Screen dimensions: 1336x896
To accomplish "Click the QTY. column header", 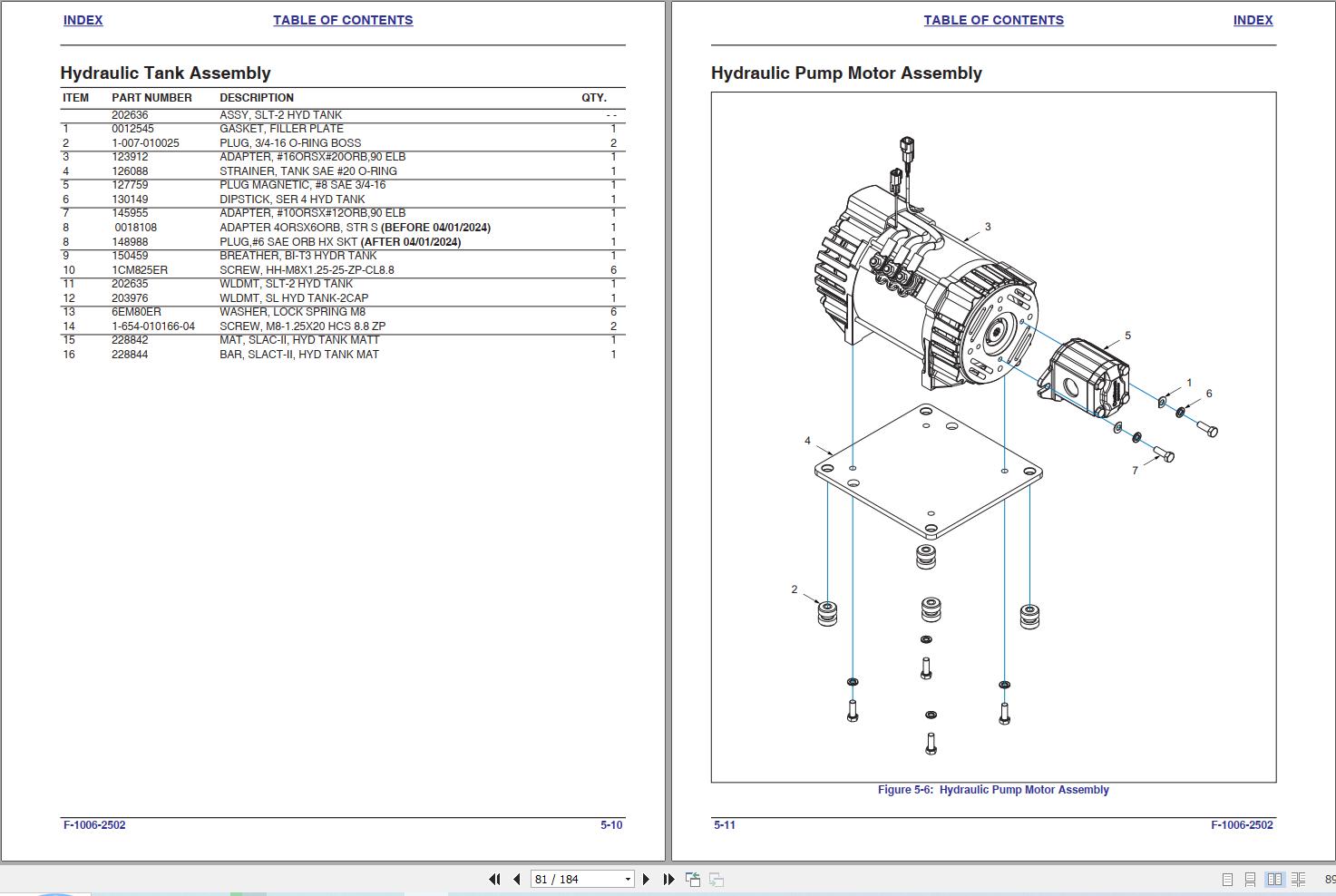I will [x=594, y=98].
